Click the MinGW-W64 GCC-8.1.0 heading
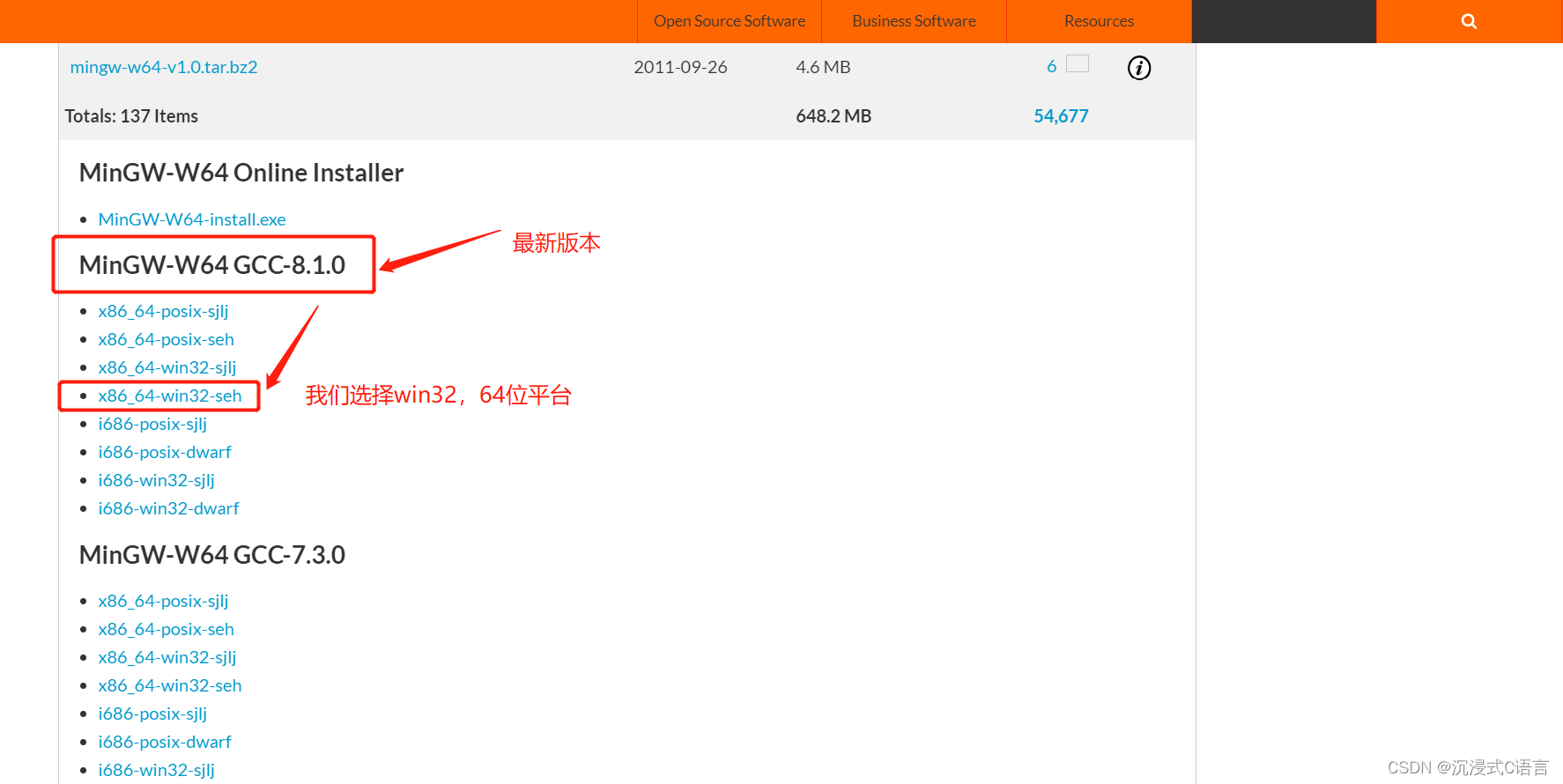Viewport: 1563px width, 784px height. [x=212, y=265]
